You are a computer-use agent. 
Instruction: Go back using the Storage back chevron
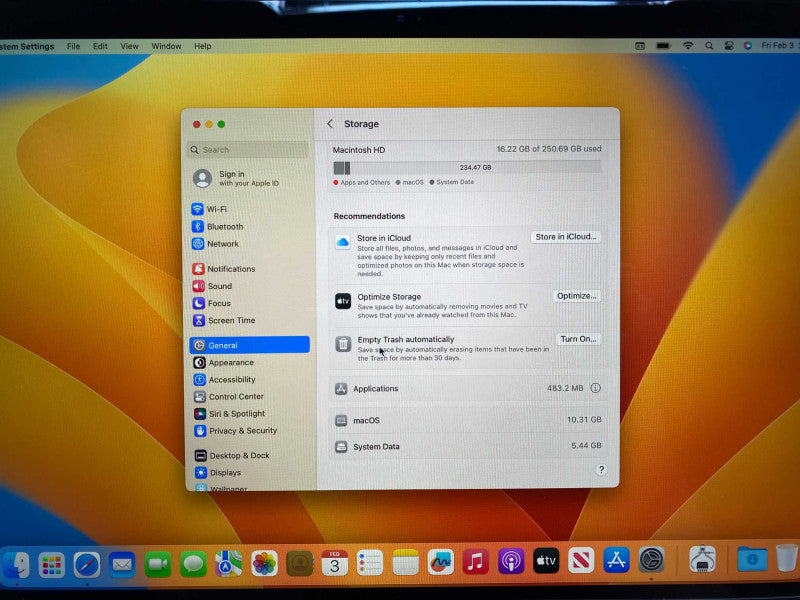click(330, 124)
